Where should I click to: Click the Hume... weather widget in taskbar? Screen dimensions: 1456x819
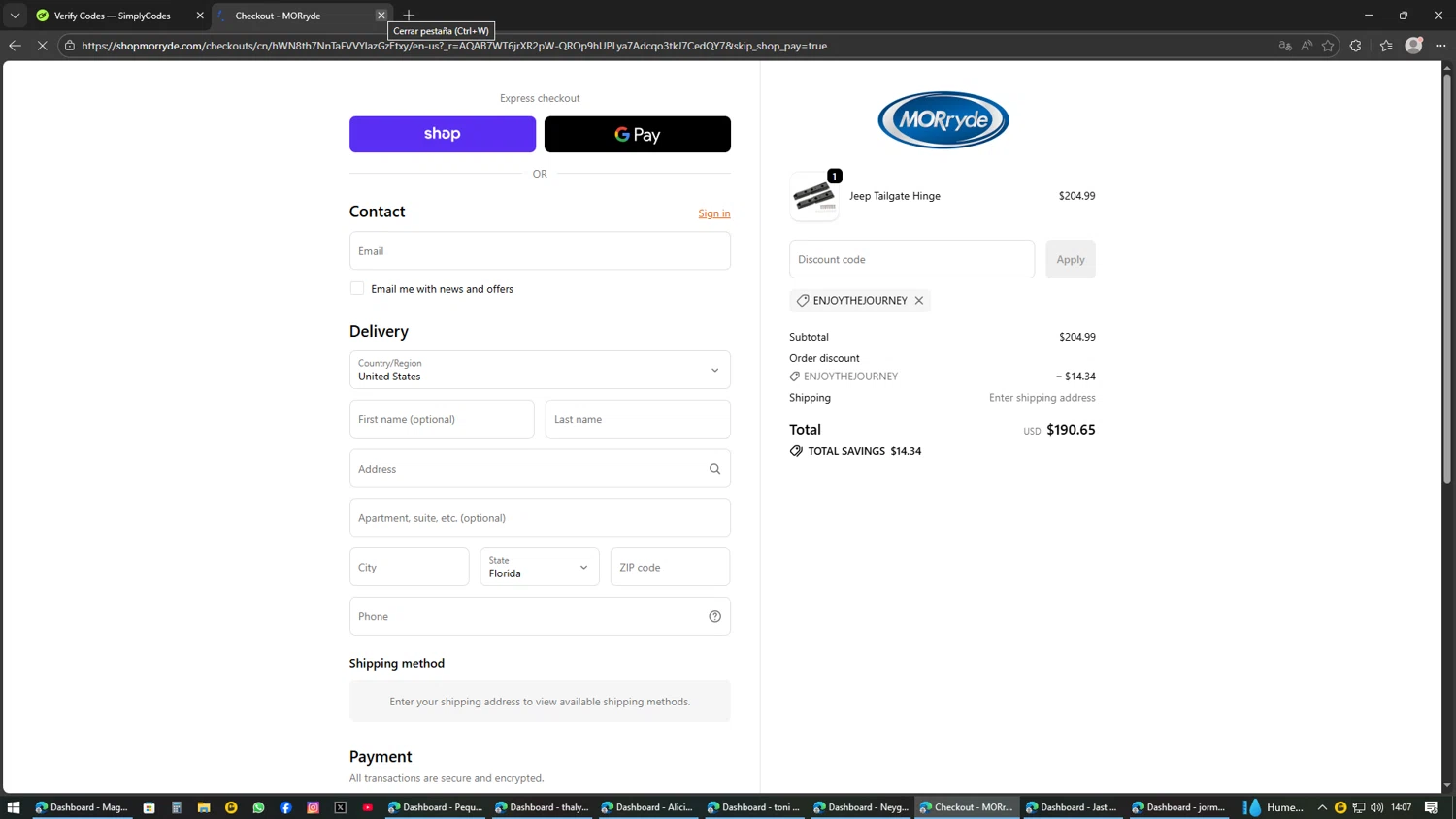1274,807
